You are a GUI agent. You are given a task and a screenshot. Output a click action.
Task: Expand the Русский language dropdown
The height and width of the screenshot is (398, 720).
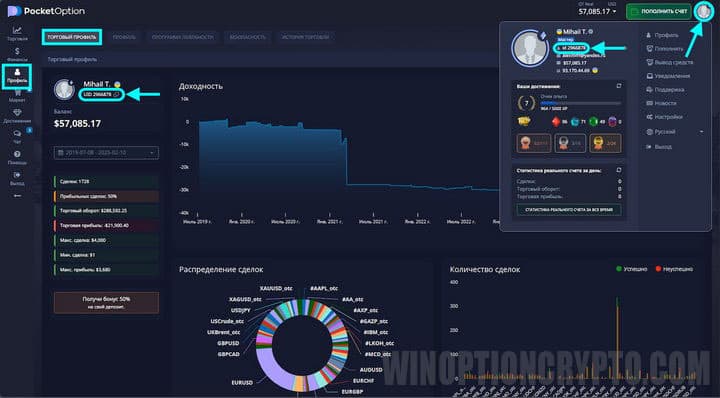[x=675, y=132]
